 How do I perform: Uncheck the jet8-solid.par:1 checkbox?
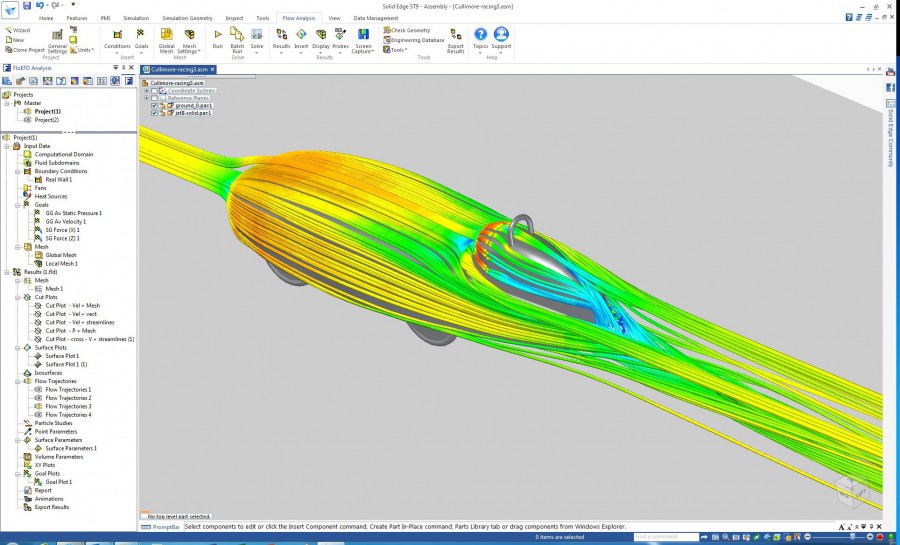pyautogui.click(x=154, y=113)
